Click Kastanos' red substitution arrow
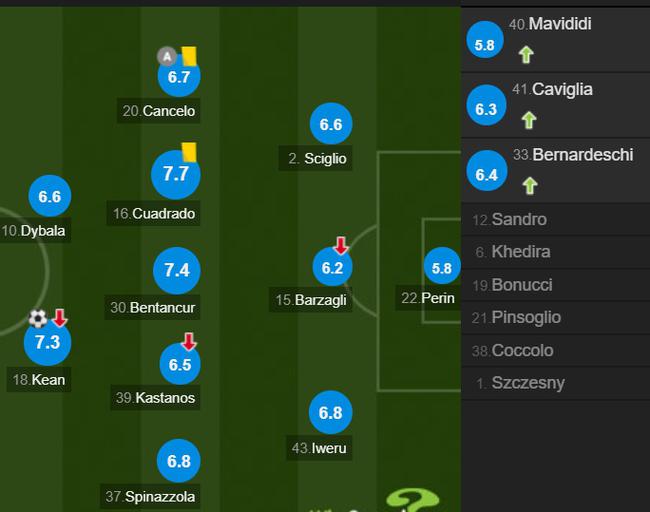Screen dimensions: 650x512 [x=189, y=342]
